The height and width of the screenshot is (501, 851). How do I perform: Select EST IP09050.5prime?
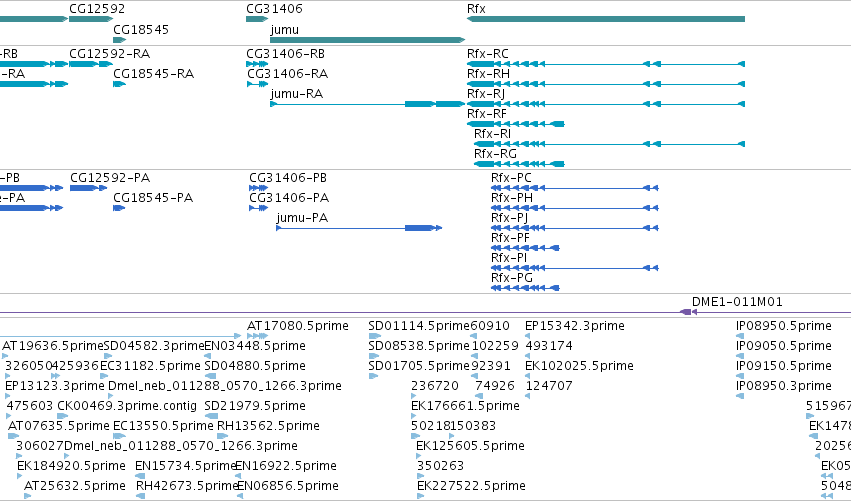(x=784, y=346)
